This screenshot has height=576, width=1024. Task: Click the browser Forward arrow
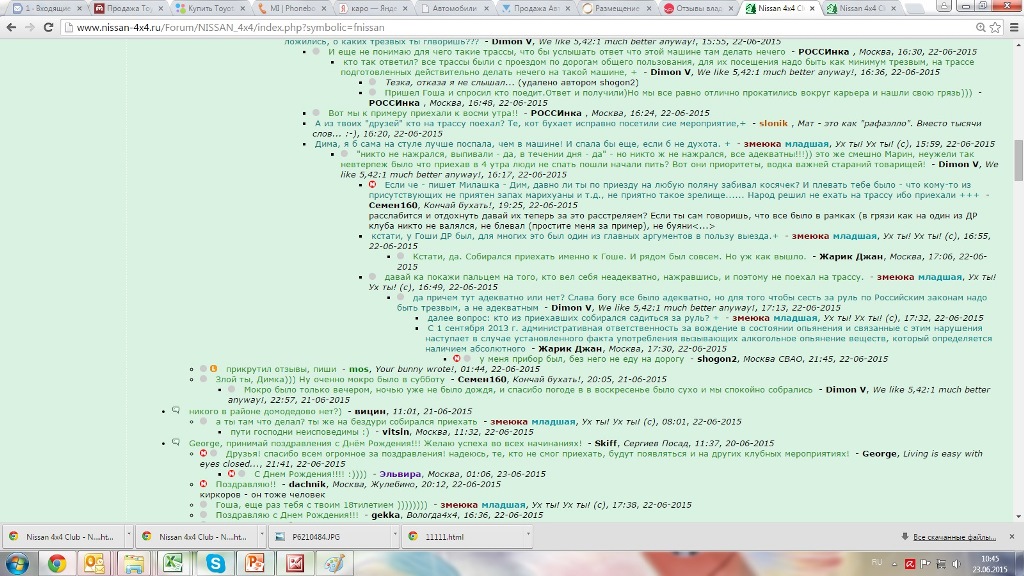(x=29, y=27)
